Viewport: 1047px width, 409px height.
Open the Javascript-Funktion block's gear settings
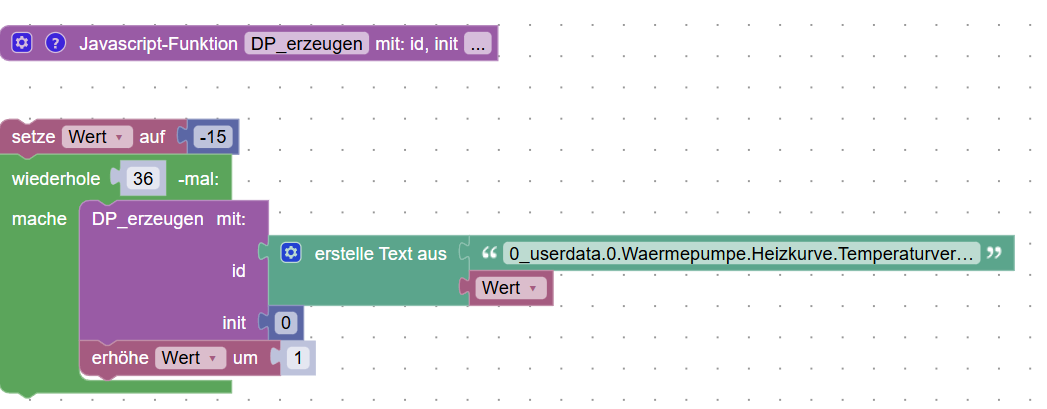(x=23, y=44)
